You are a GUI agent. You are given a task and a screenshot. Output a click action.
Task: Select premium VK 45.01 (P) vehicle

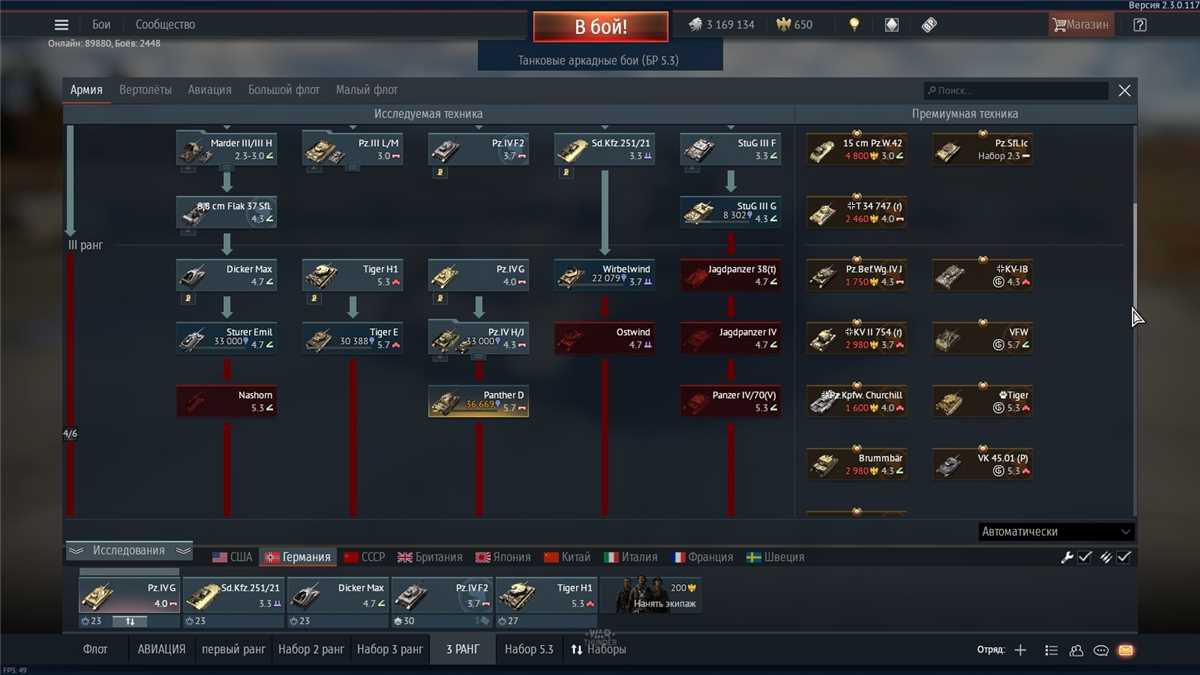pos(983,464)
